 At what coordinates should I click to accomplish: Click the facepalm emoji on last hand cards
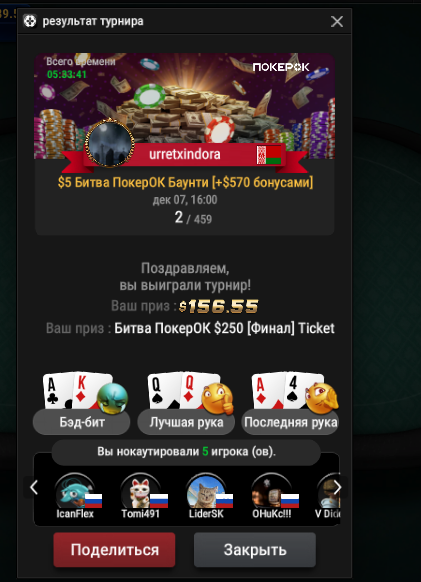322,399
